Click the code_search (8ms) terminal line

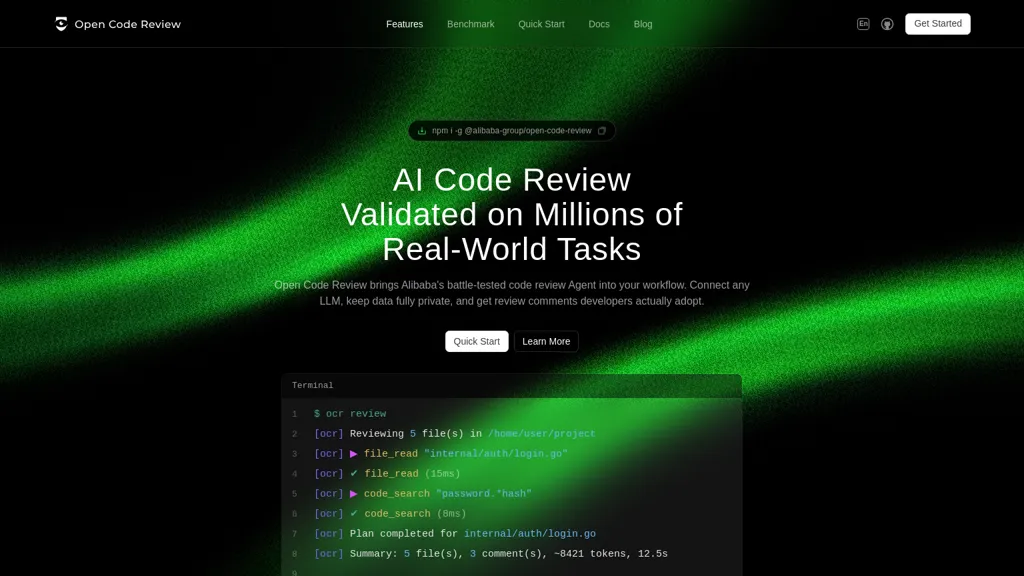click(390, 513)
